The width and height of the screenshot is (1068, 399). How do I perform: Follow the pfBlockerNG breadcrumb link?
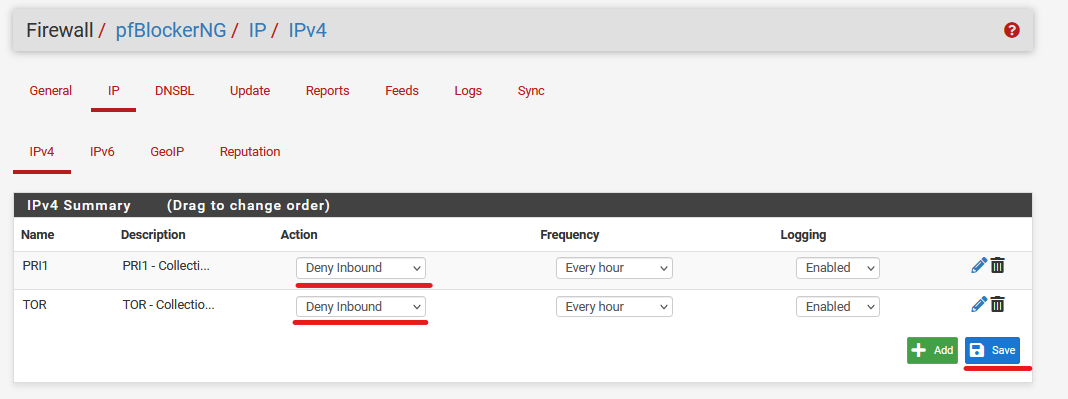(x=170, y=31)
